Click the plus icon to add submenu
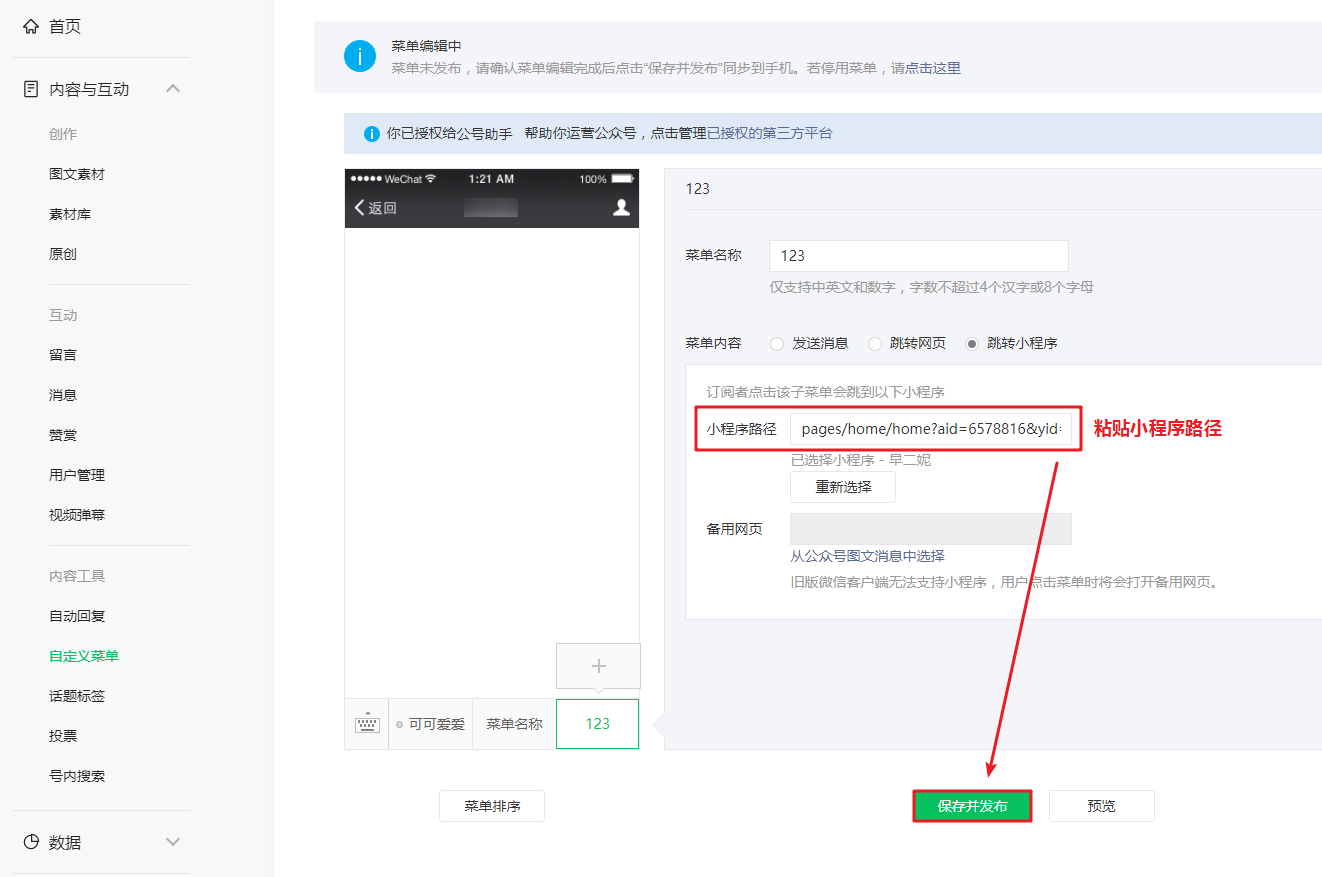 (x=598, y=666)
